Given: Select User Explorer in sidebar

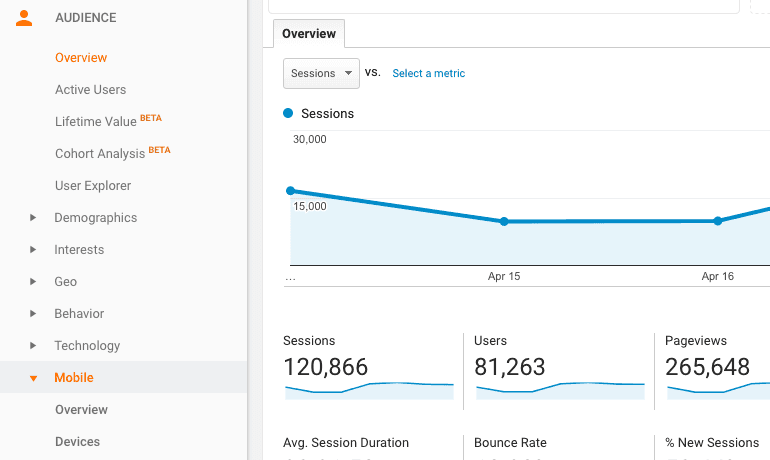Looking at the screenshot, I should (93, 186).
